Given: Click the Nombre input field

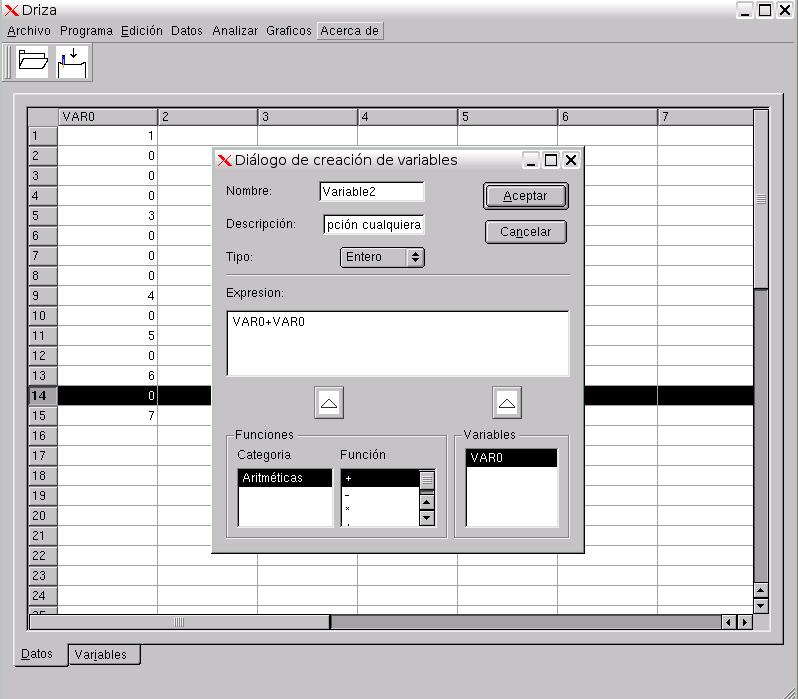Looking at the screenshot, I should pos(372,191).
